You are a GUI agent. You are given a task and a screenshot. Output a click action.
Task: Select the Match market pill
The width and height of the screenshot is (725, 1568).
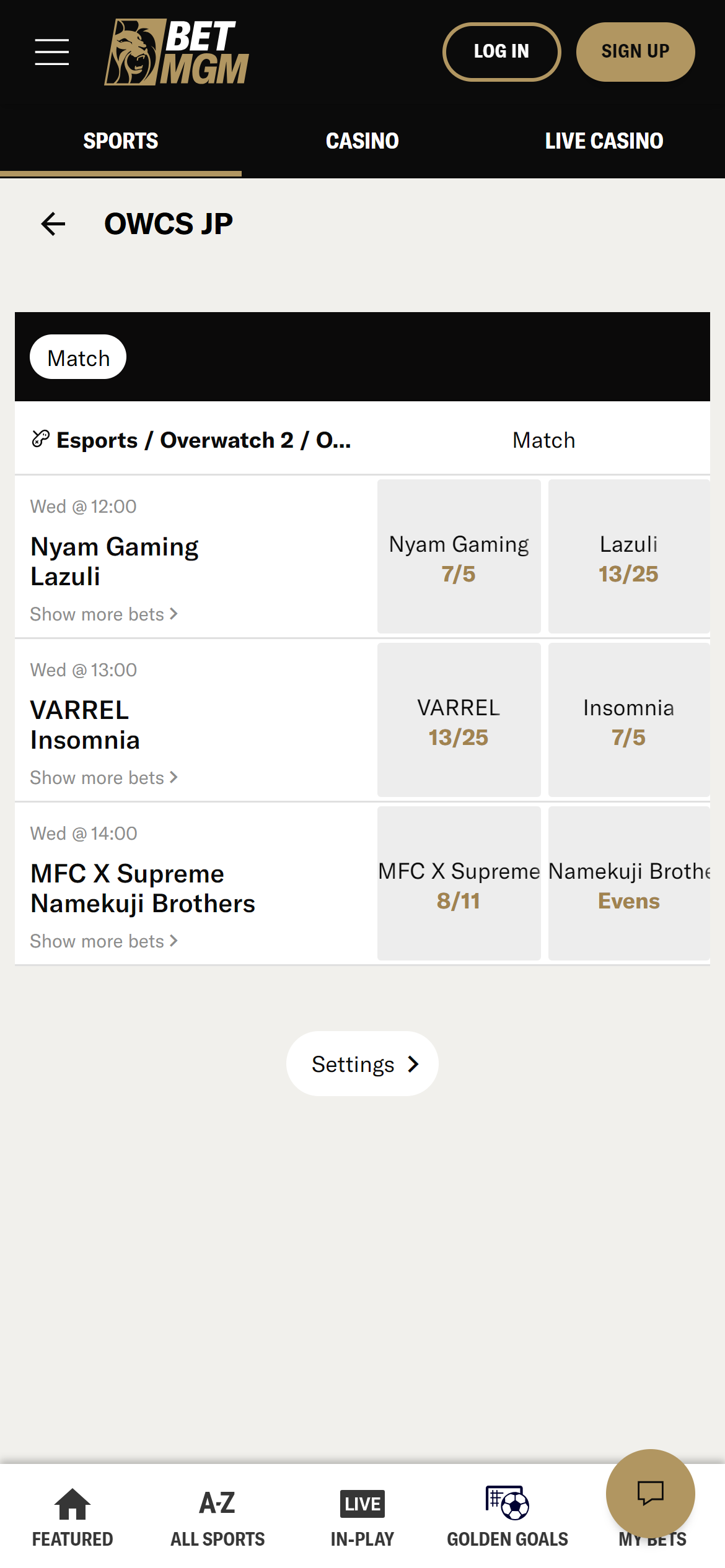[x=77, y=357]
